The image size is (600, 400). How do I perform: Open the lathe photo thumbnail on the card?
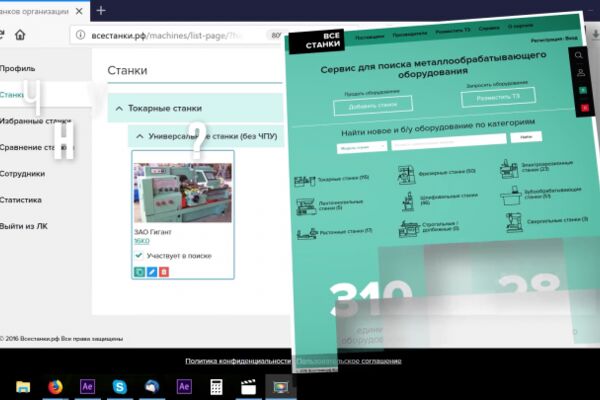click(x=183, y=193)
